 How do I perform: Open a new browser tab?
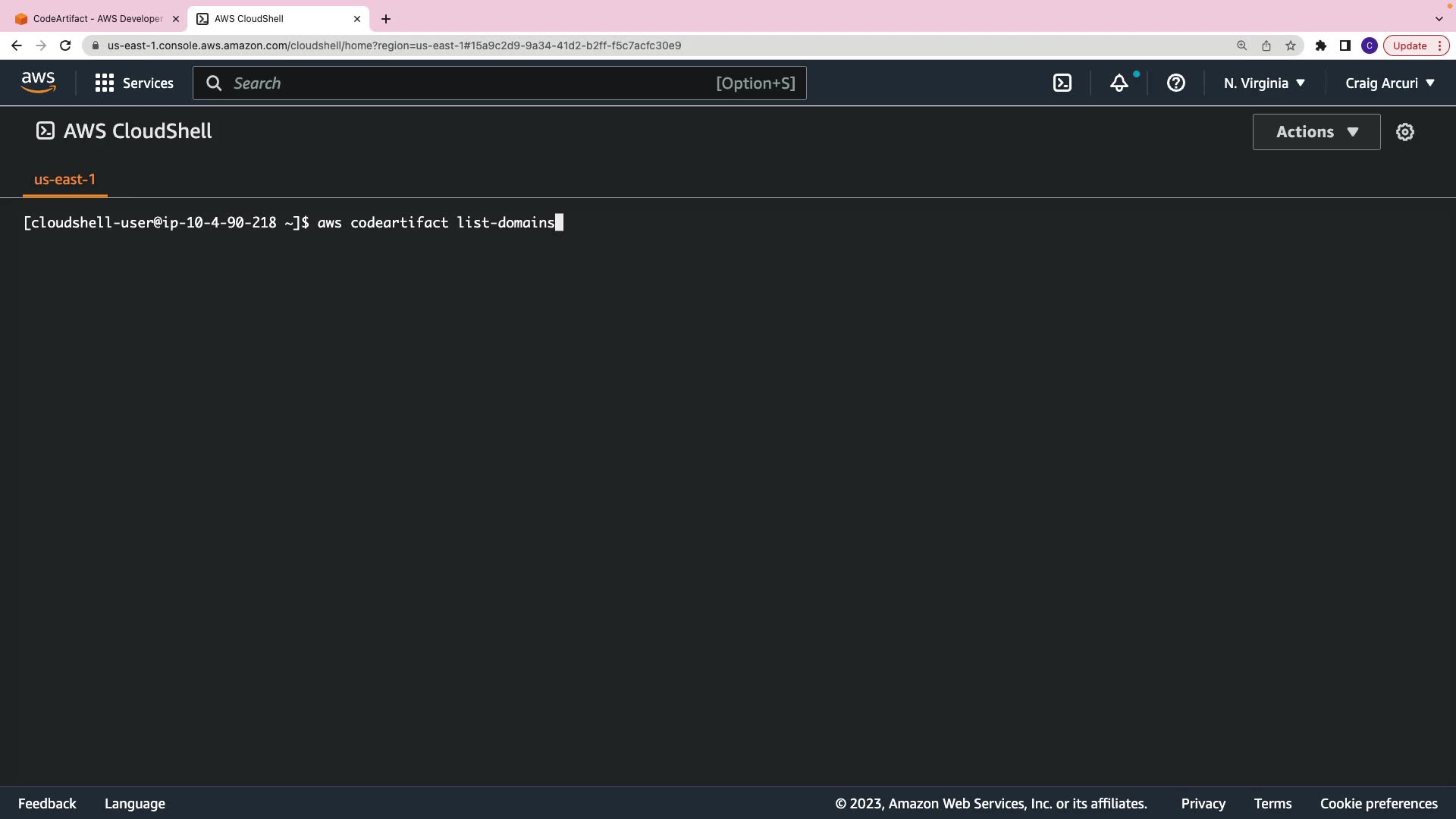tap(386, 19)
